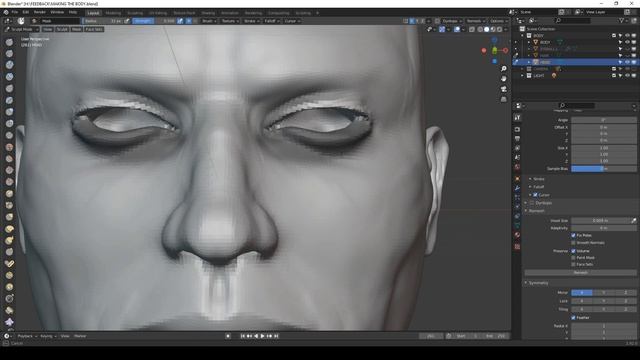640x360 pixels.
Task: Open the Render menu
Action: click(40, 12)
